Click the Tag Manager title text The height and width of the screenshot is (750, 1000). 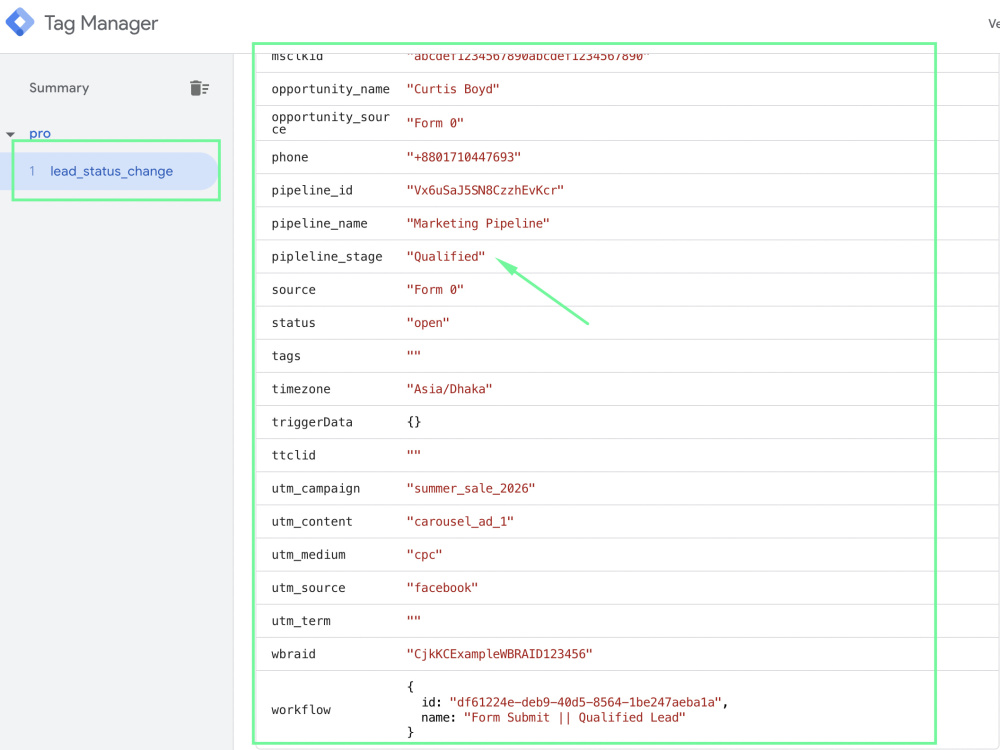tap(101, 24)
